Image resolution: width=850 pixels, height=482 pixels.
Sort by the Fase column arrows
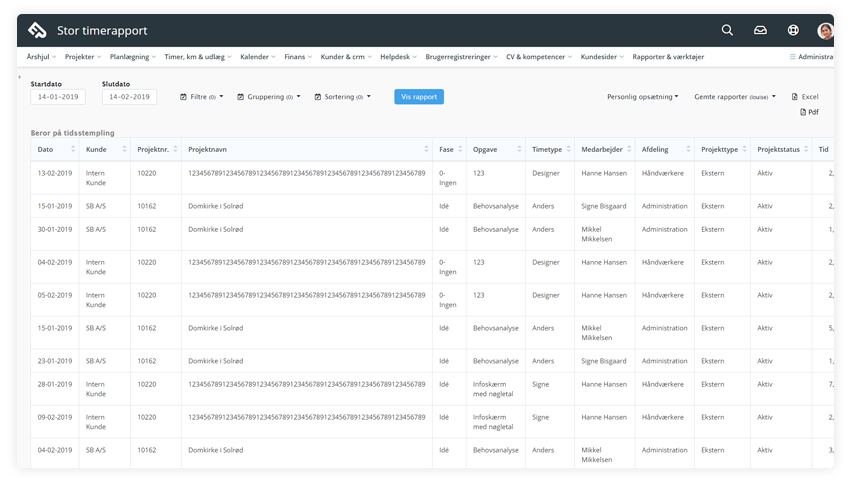460,149
